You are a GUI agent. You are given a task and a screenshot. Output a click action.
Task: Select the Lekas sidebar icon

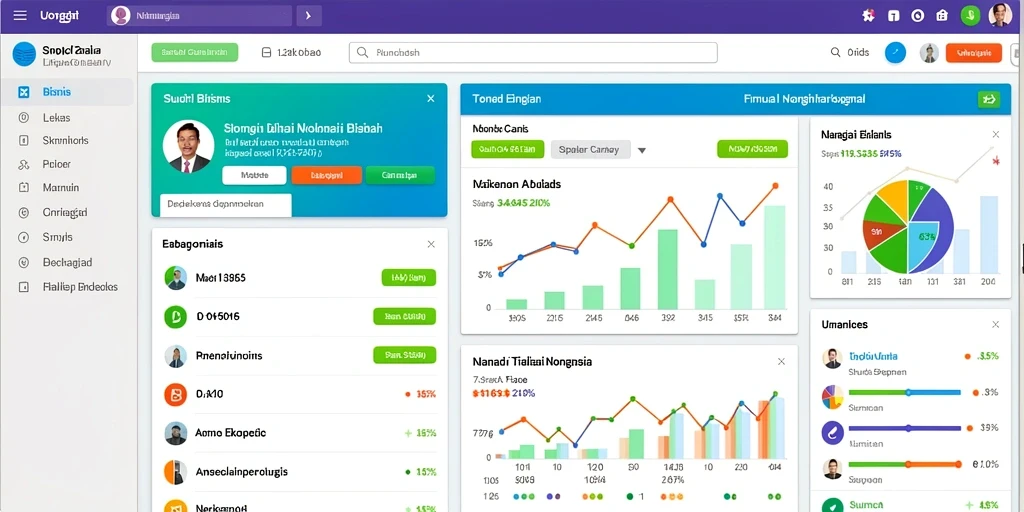coord(24,118)
